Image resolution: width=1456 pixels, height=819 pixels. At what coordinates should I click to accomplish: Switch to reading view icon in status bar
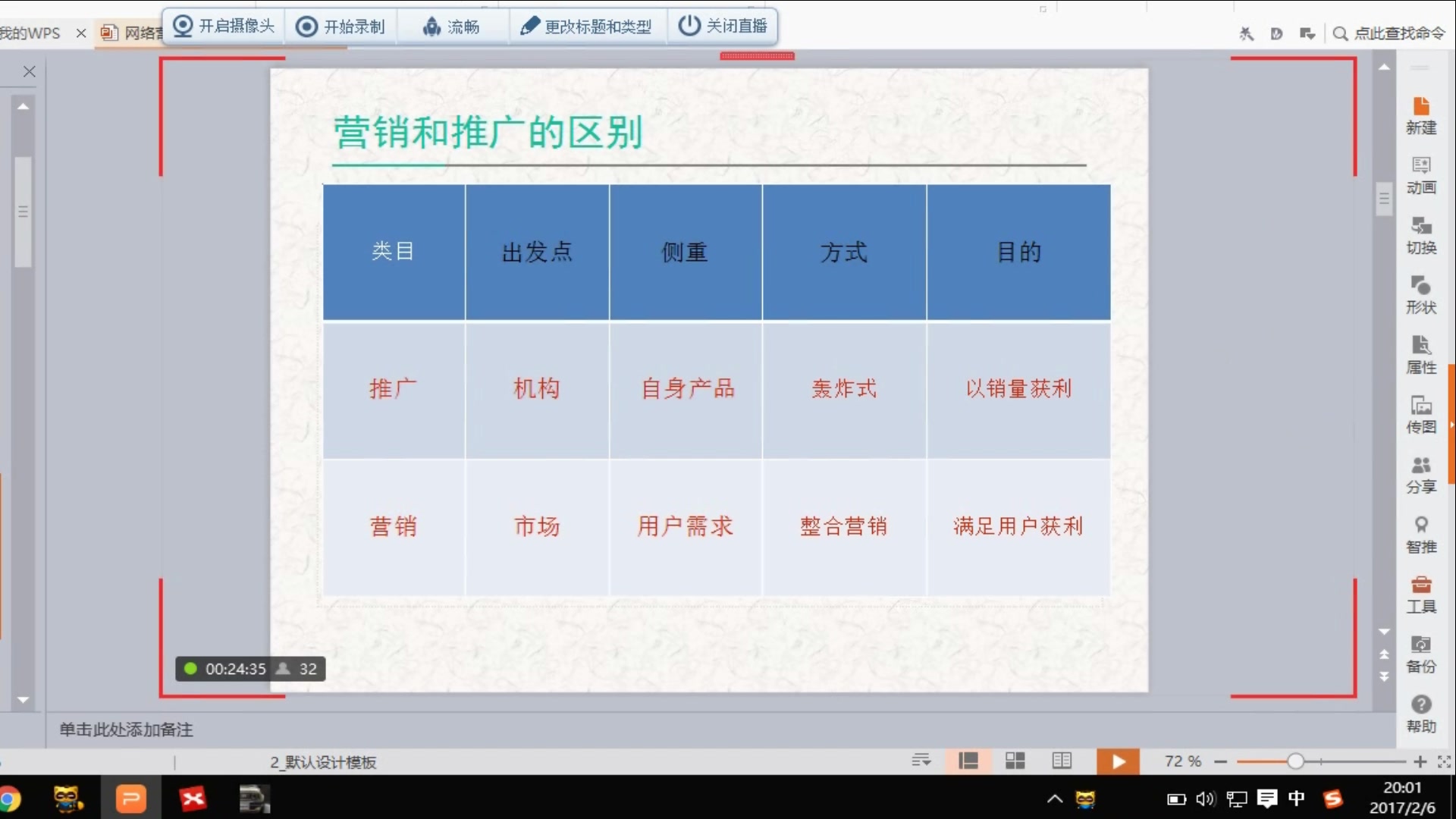[x=1062, y=761]
